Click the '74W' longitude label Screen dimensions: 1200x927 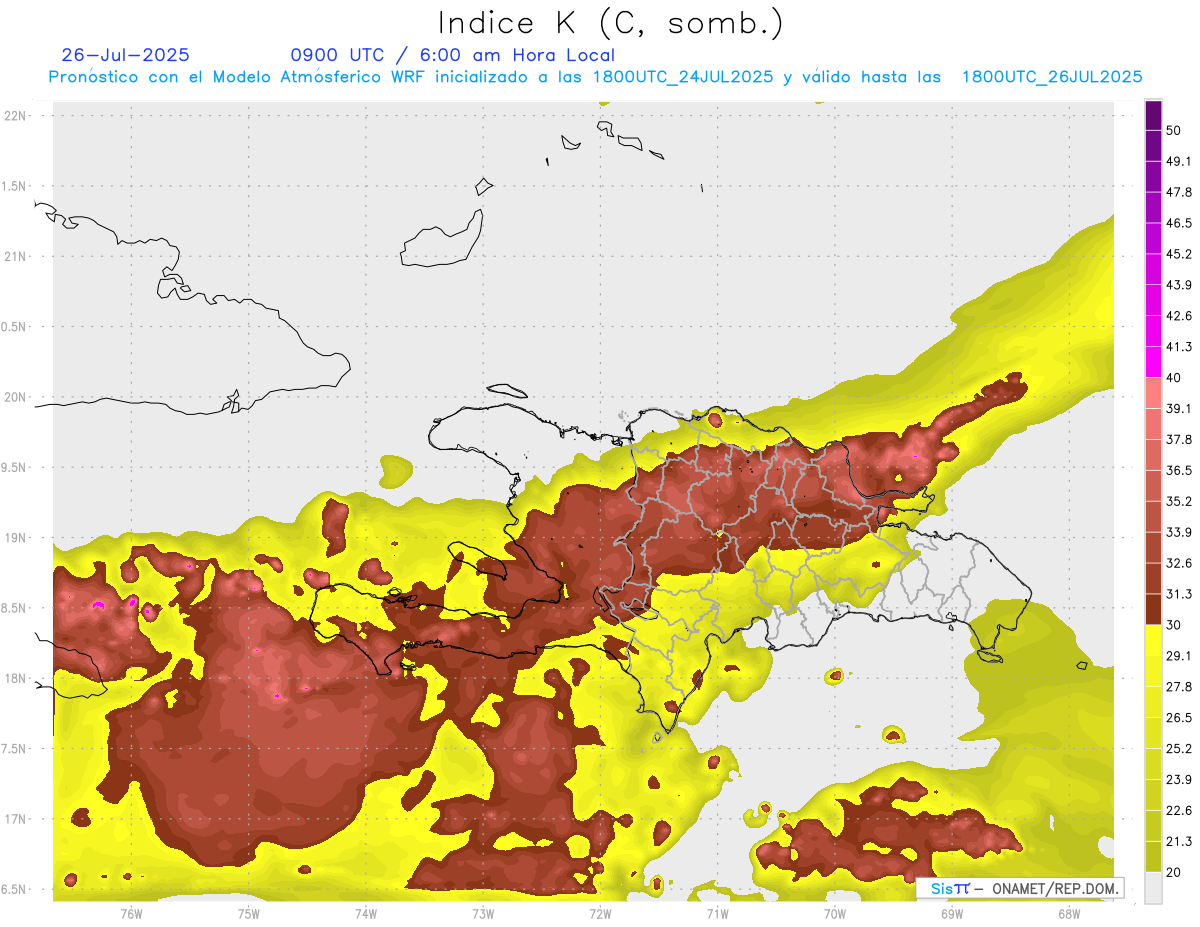point(365,914)
